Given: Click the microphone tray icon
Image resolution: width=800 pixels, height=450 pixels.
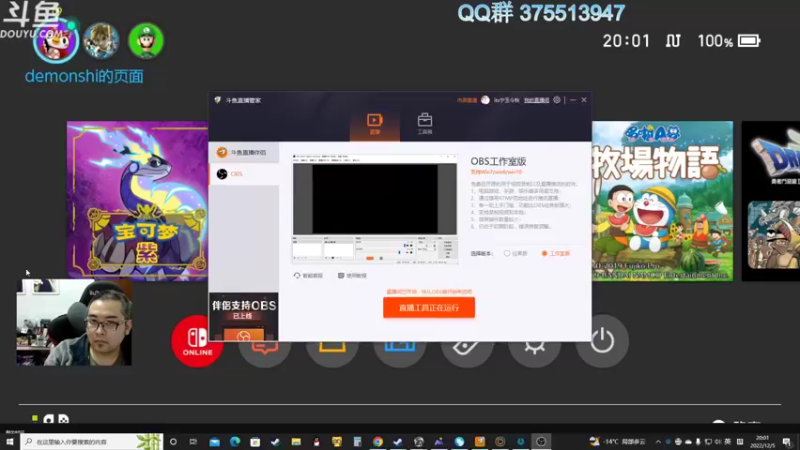Looking at the screenshot, I should [x=698, y=442].
